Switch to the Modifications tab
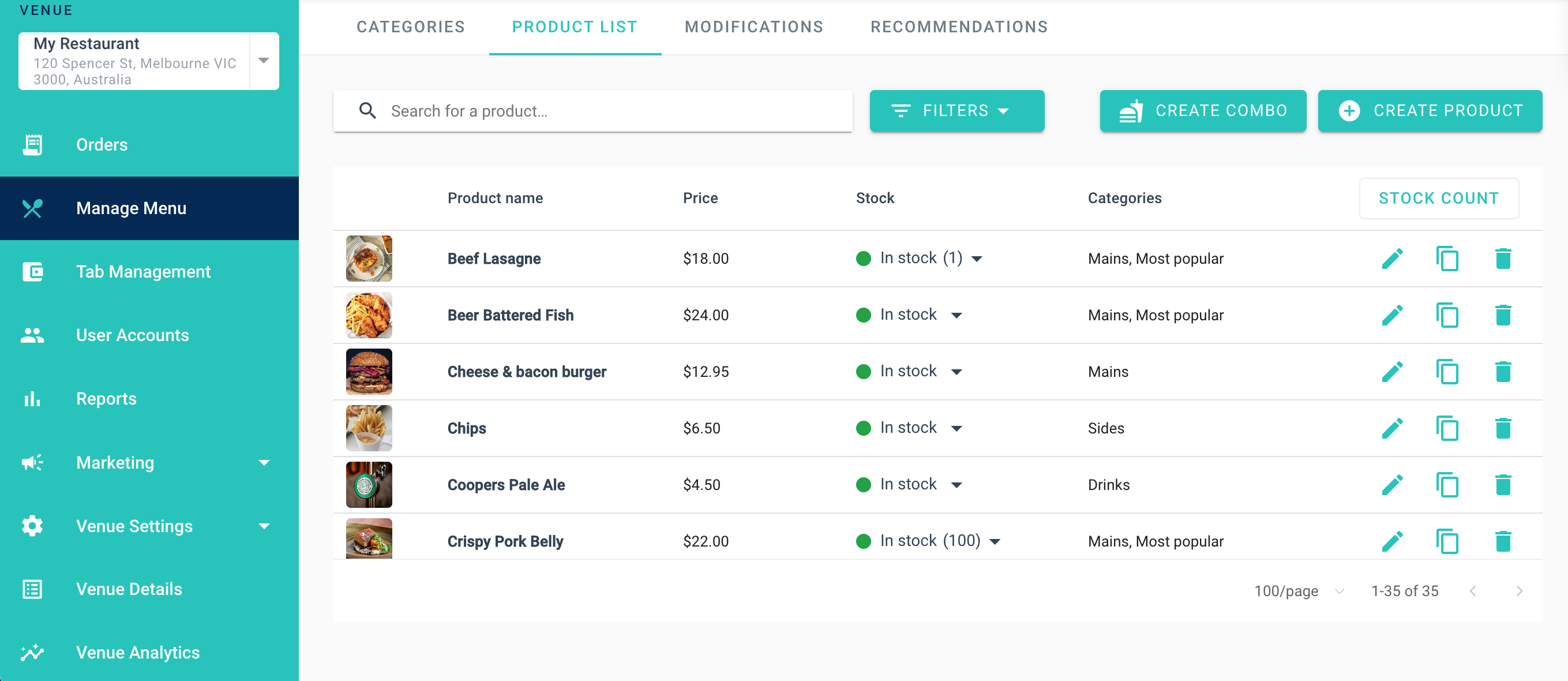 pyautogui.click(x=753, y=27)
